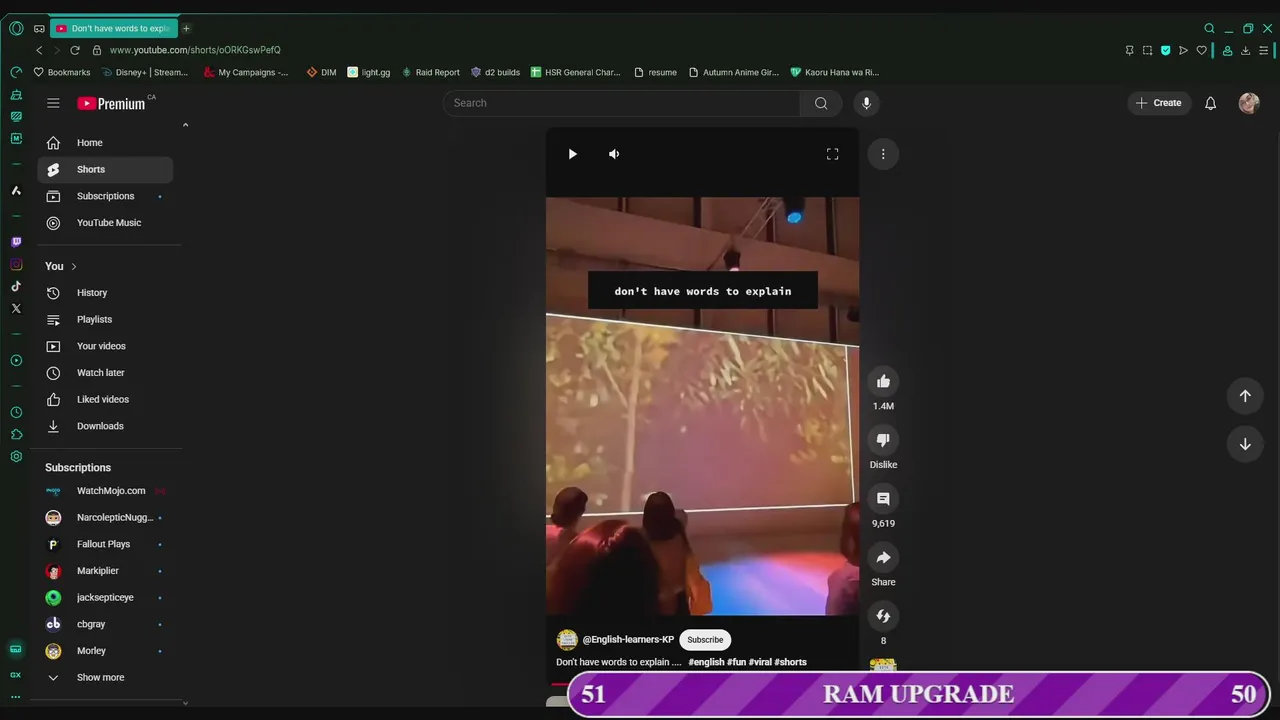This screenshot has width=1280, height=720.
Task: Expand the You section chevron
Action: [x=73, y=266]
